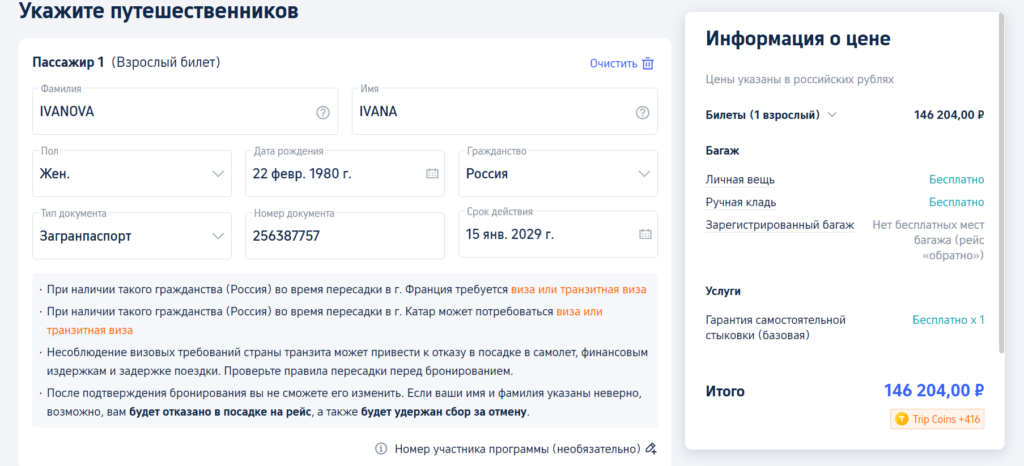Click Номер участника программы (необязательно)

517,449
